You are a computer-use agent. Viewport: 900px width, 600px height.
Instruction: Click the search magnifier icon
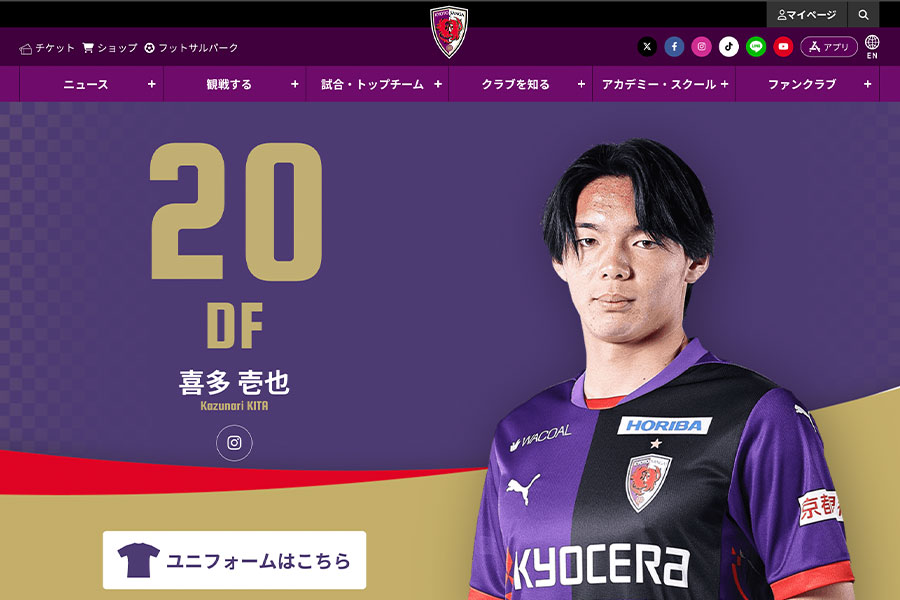click(x=863, y=15)
